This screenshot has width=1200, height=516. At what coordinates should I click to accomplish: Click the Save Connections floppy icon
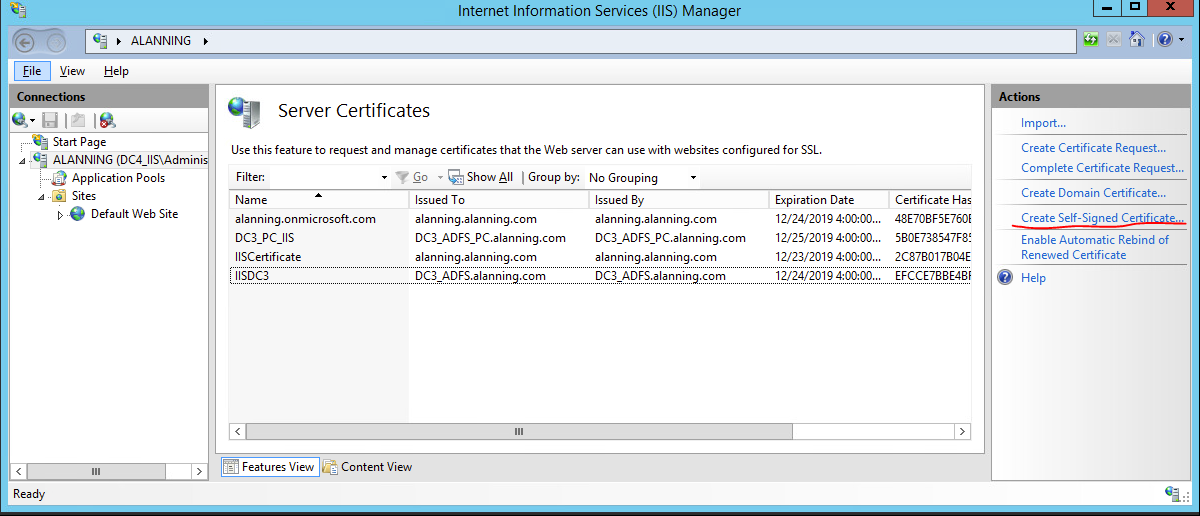(x=49, y=119)
